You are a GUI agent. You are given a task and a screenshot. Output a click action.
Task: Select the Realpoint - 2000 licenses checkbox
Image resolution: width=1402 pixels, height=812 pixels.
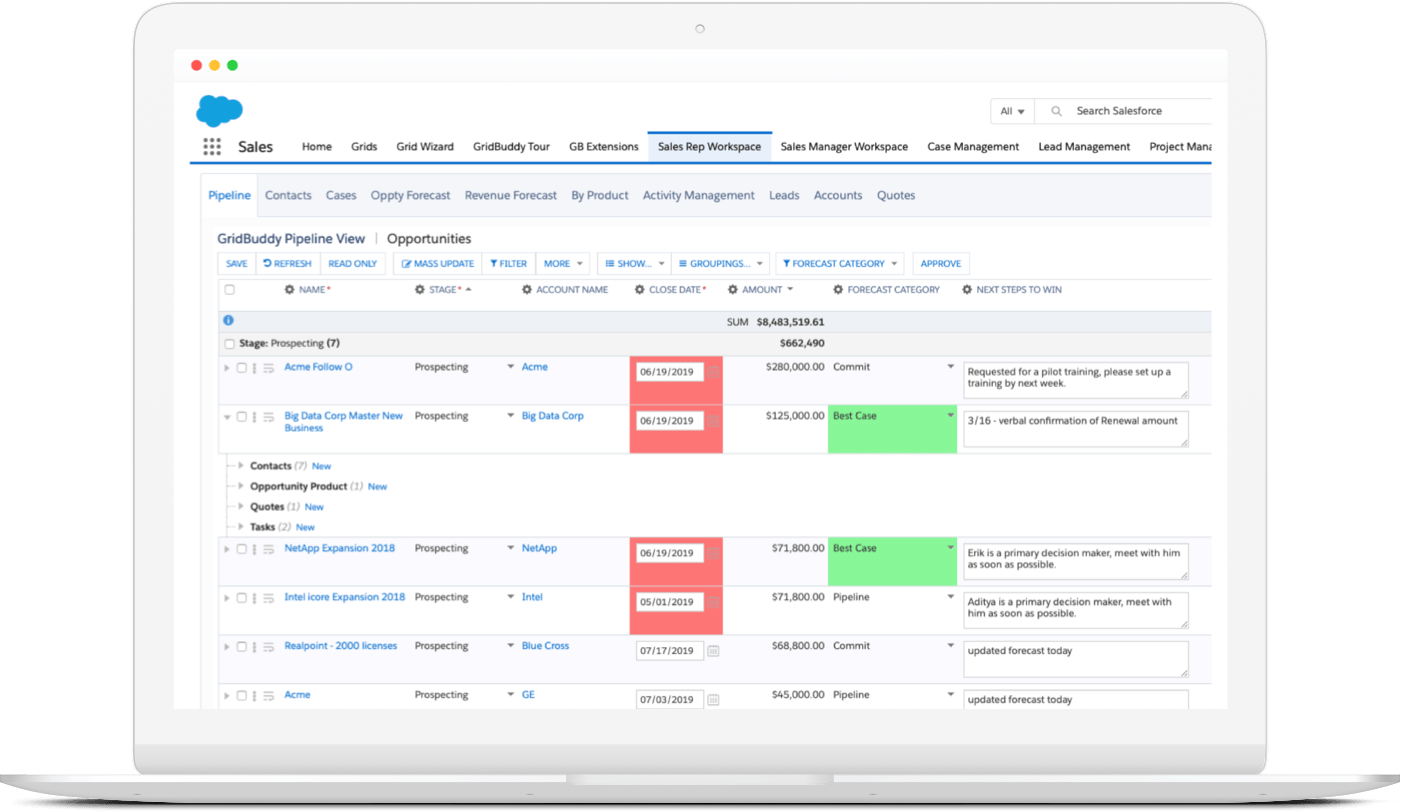point(241,647)
